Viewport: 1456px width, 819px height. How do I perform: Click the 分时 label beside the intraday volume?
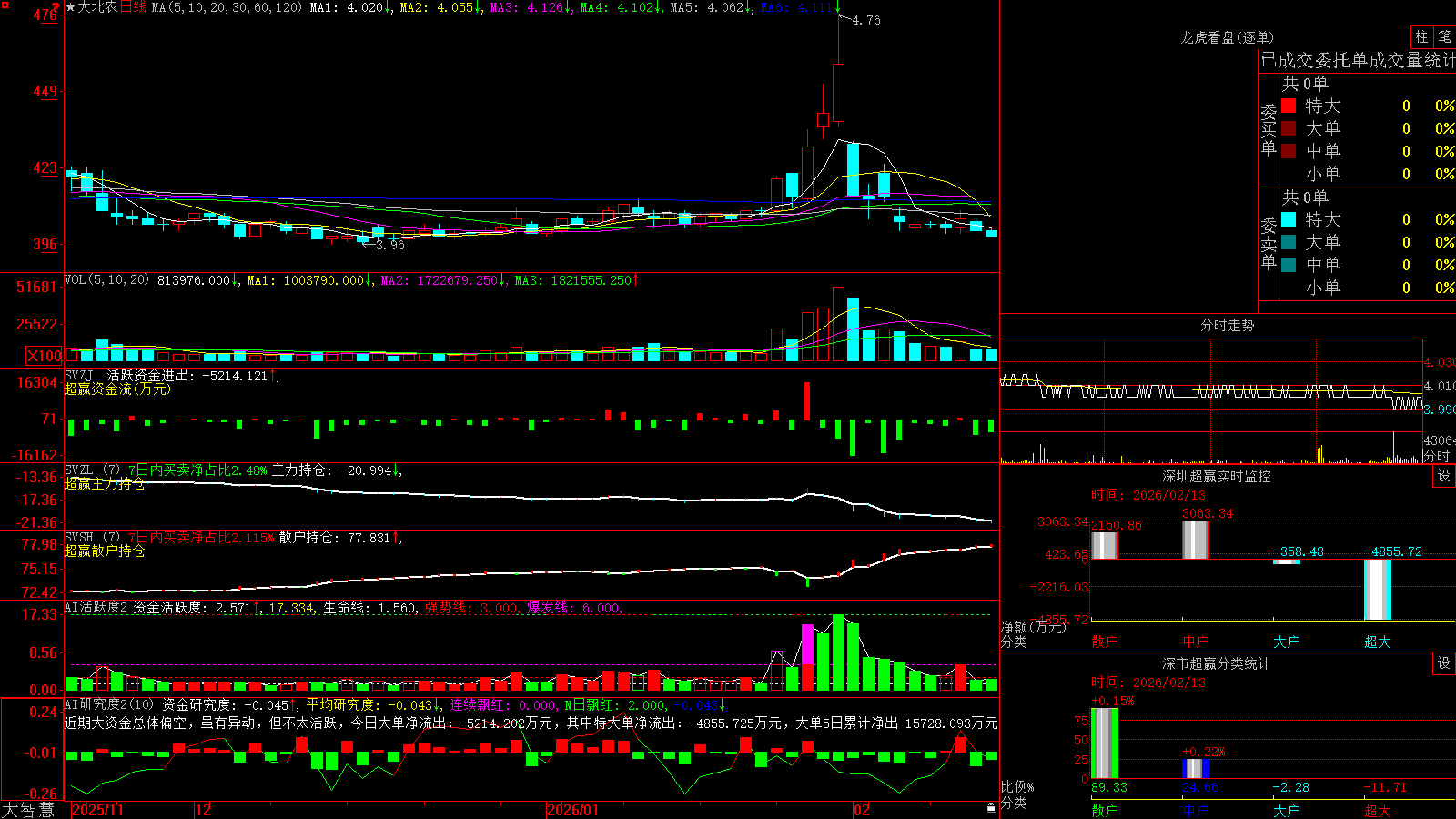(x=1437, y=456)
